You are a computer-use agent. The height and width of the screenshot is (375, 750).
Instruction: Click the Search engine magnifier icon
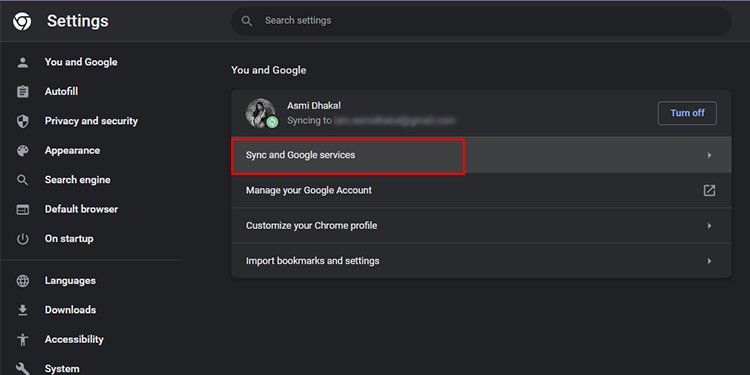click(x=22, y=180)
